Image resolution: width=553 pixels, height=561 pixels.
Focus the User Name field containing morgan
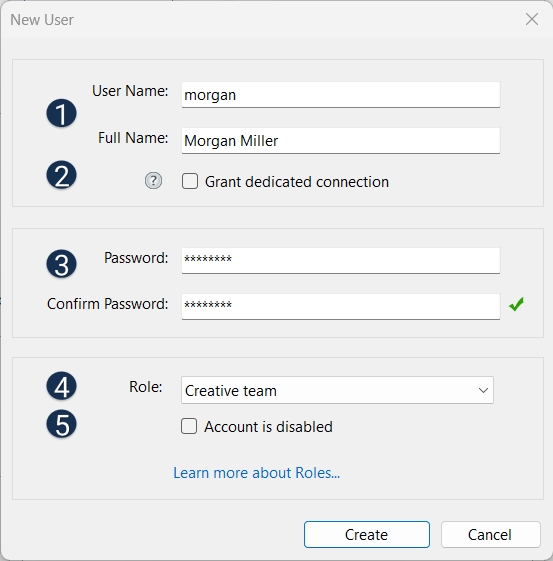(x=341, y=95)
